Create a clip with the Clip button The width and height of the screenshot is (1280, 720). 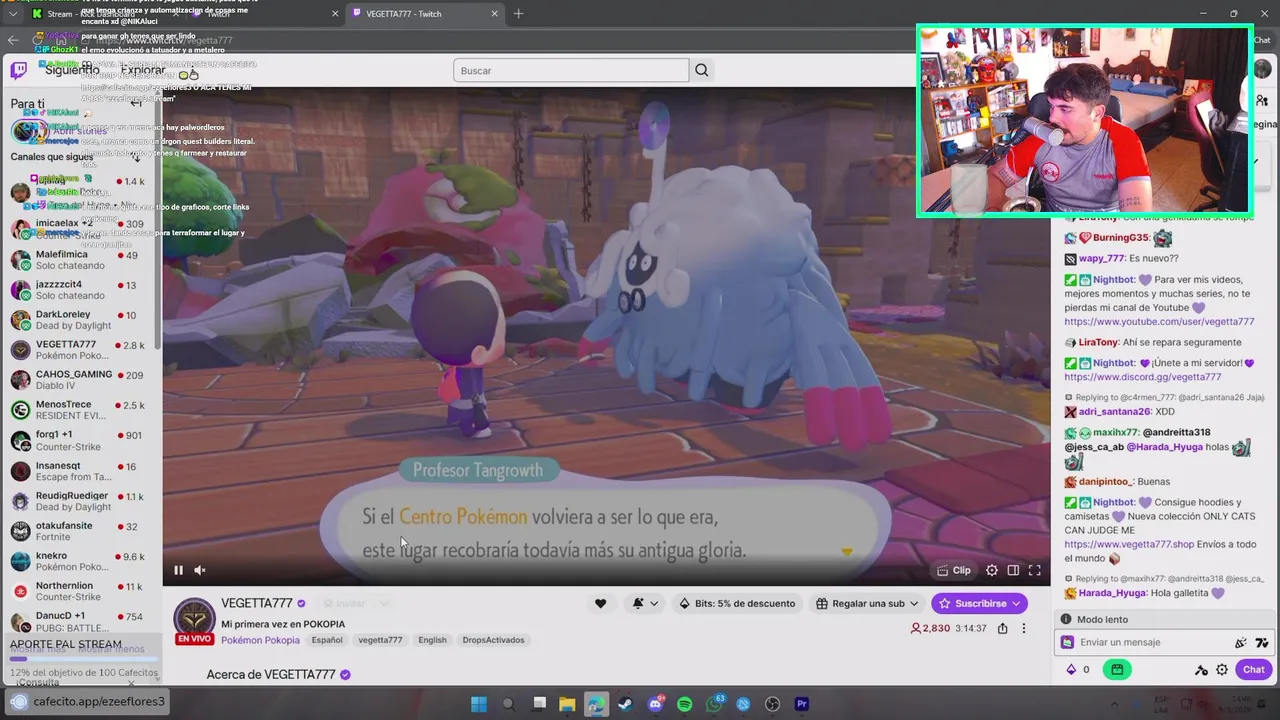tap(953, 570)
